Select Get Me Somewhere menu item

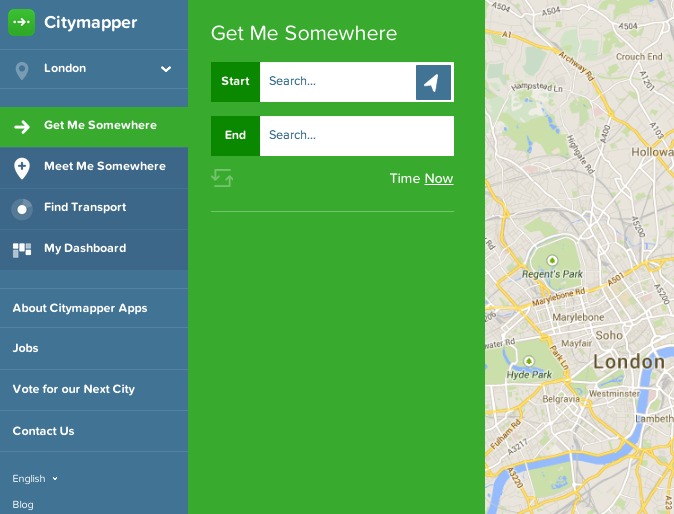tap(100, 126)
